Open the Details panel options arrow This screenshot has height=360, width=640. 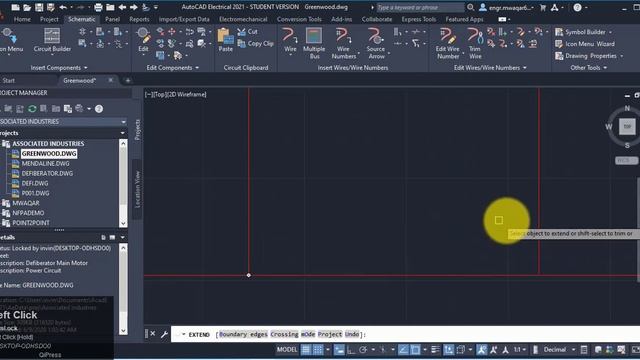[122, 237]
